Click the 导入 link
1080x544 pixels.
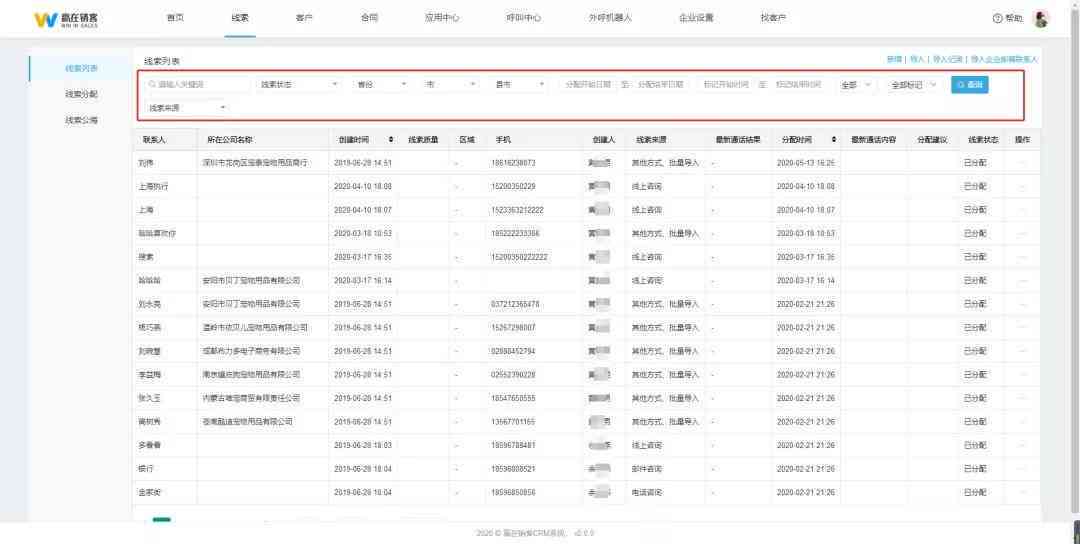[917, 60]
